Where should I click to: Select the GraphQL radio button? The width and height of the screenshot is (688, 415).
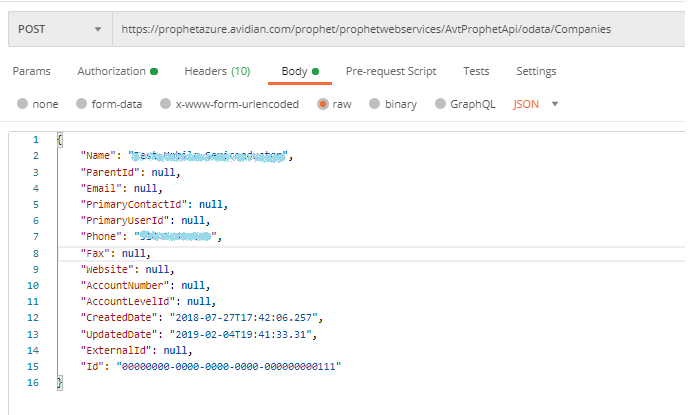(x=440, y=104)
